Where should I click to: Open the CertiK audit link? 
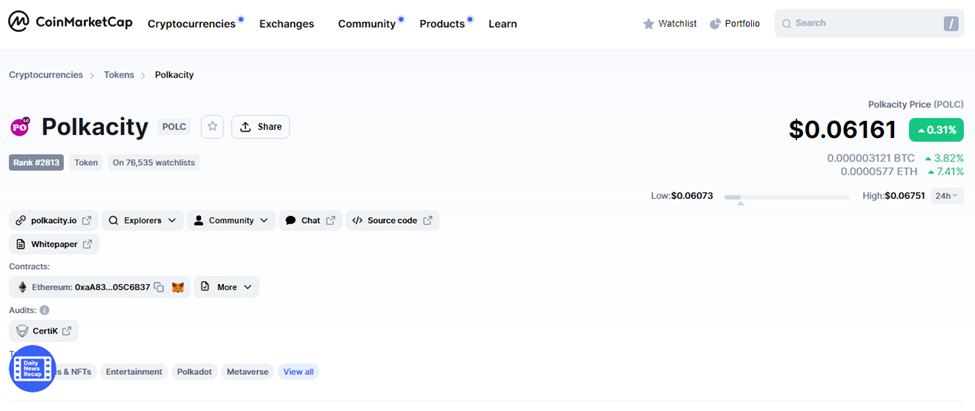(44, 331)
